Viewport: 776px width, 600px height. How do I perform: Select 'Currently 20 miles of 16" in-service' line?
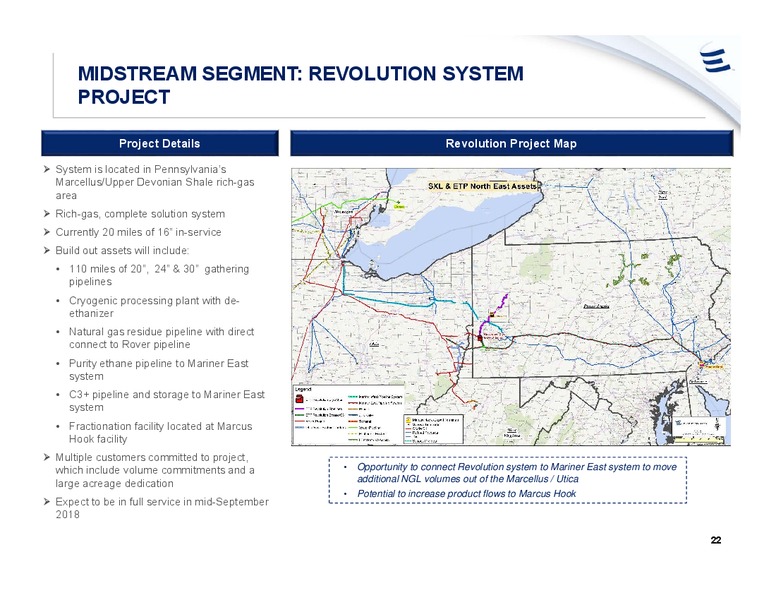(x=138, y=232)
